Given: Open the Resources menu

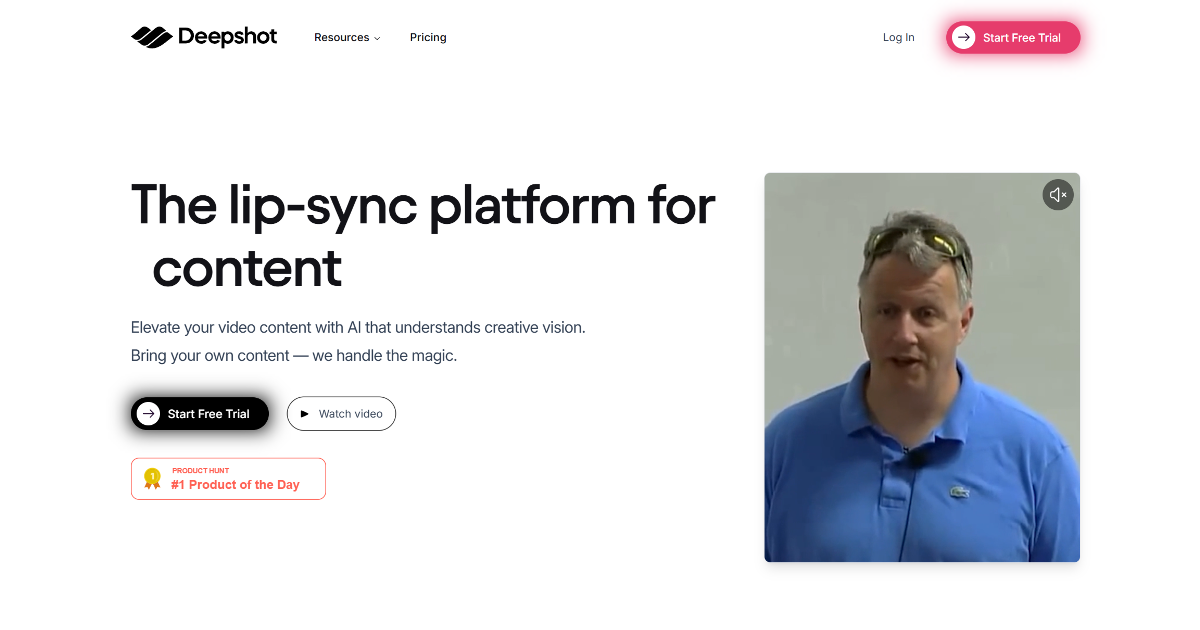Looking at the screenshot, I should point(342,38).
